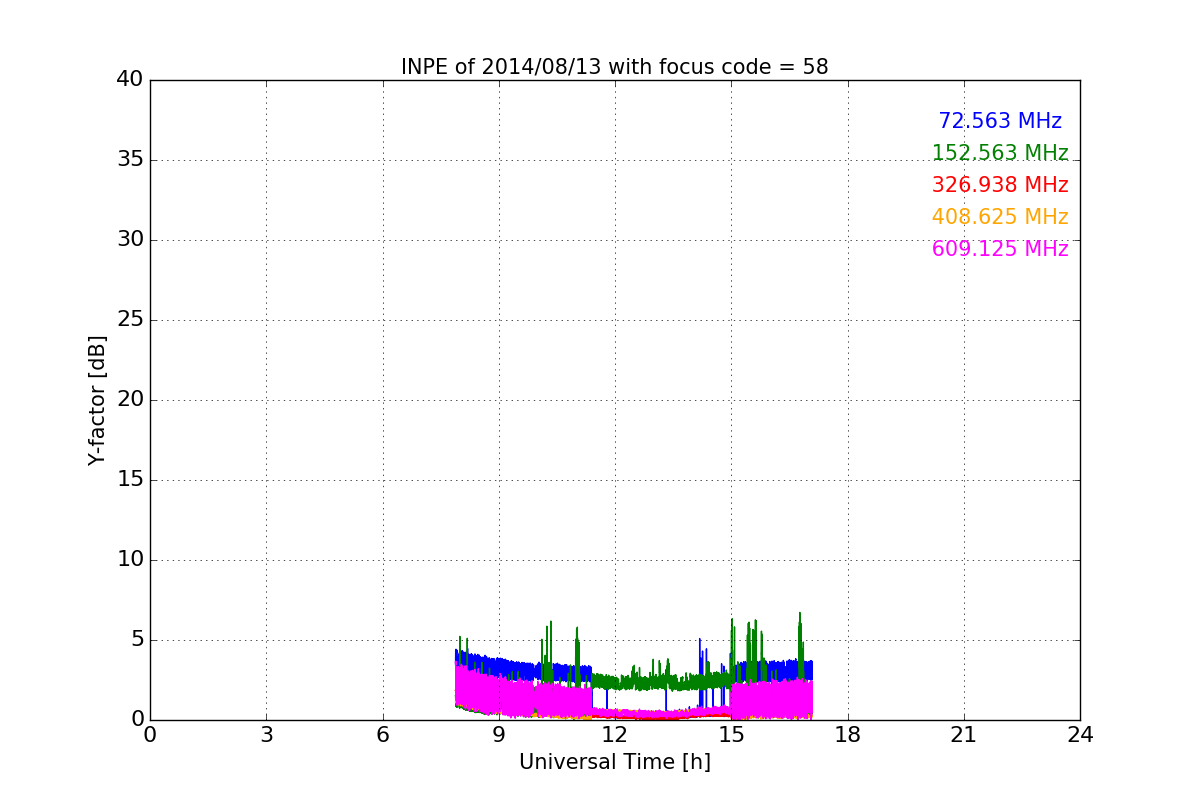Viewport: 1200px width, 800px height.
Task: Click x-axis tick label 9
Action: 499,735
